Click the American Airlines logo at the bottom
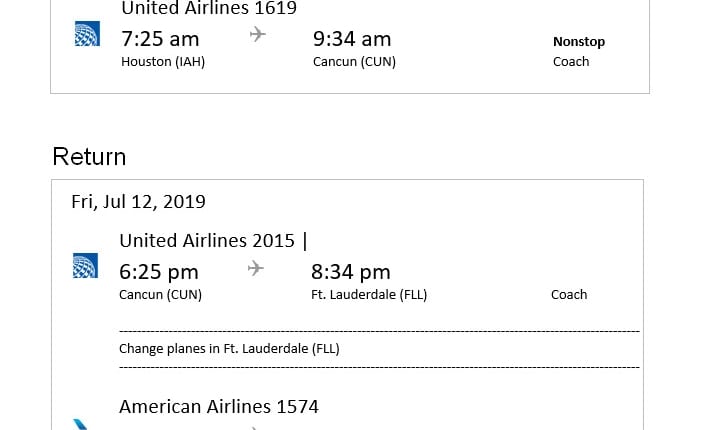 [x=82, y=425]
